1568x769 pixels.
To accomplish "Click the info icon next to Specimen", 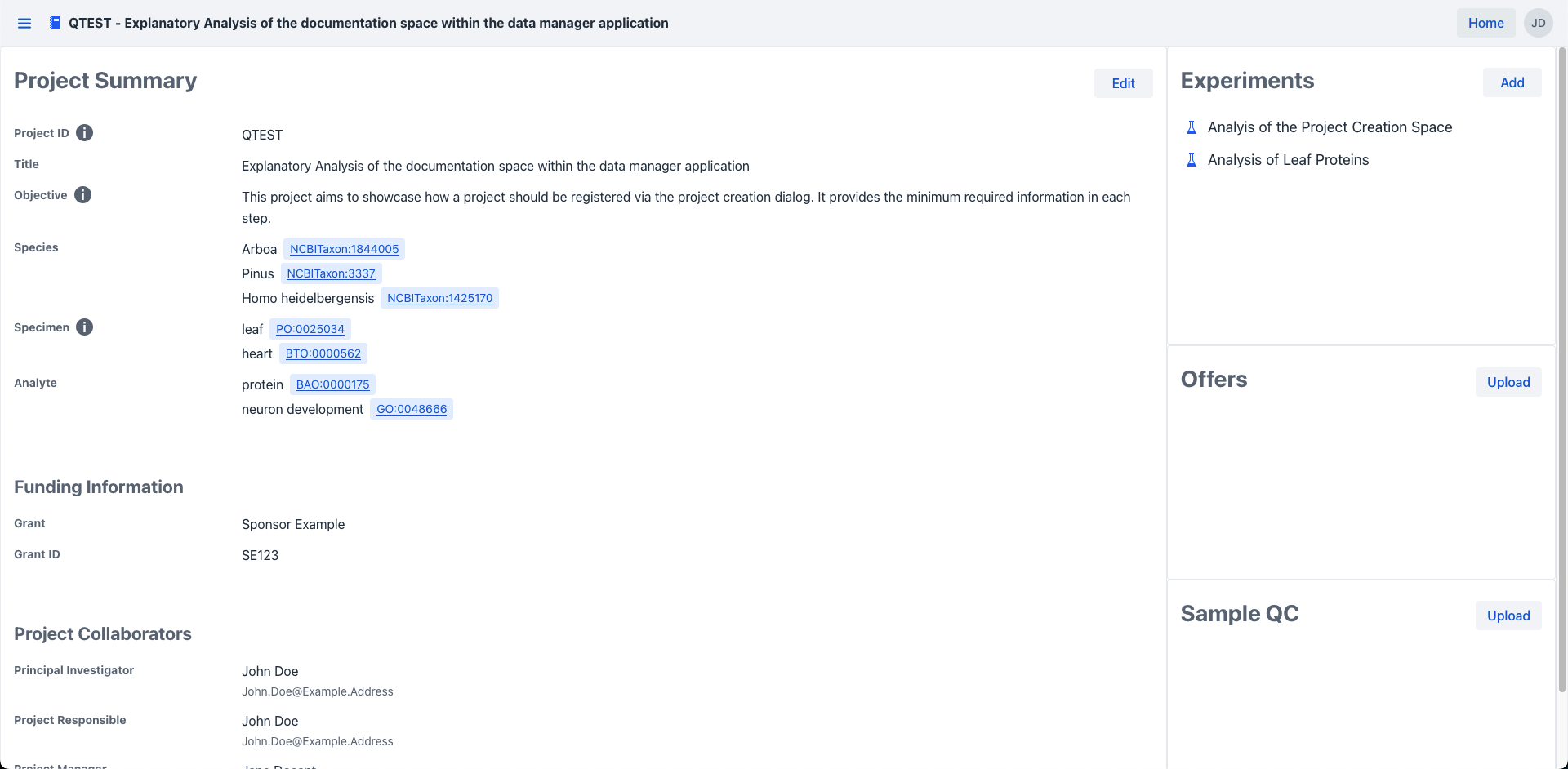I will point(84,327).
